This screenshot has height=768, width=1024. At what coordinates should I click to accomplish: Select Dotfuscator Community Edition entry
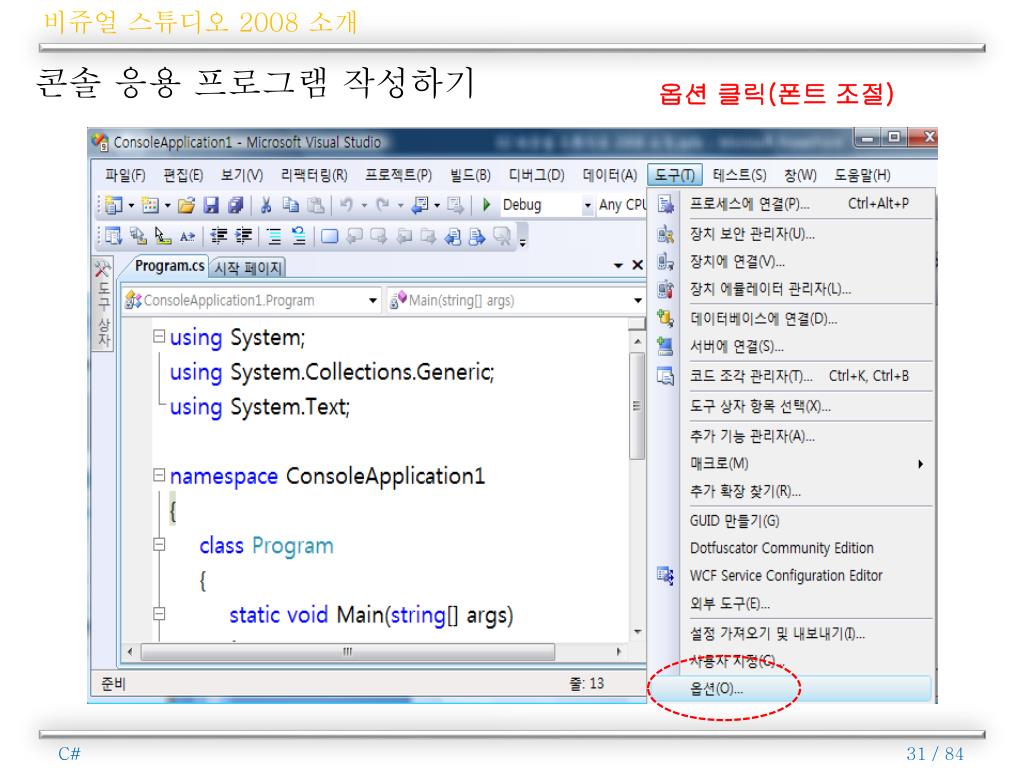pyautogui.click(x=792, y=548)
